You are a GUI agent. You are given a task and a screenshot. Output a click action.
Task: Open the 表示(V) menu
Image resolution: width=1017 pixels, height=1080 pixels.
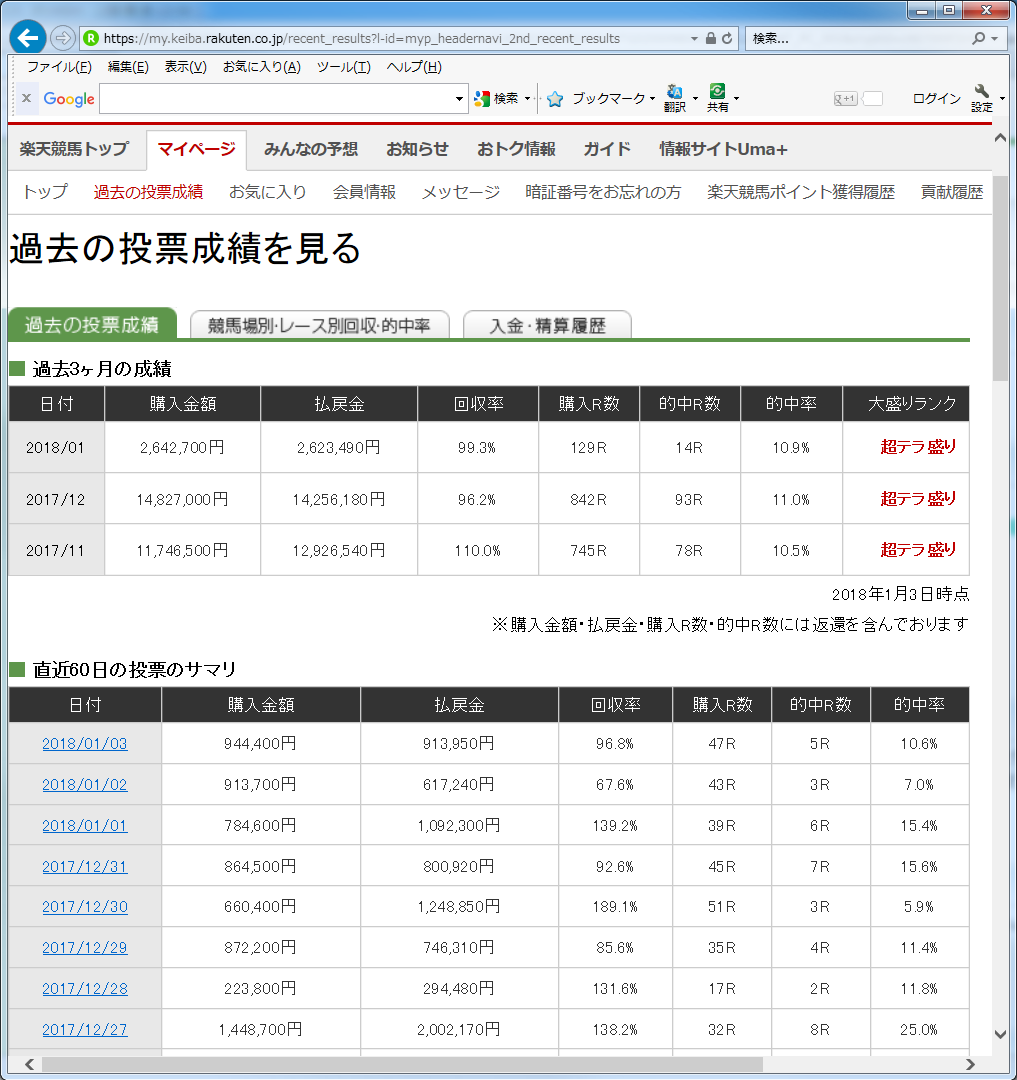click(185, 67)
